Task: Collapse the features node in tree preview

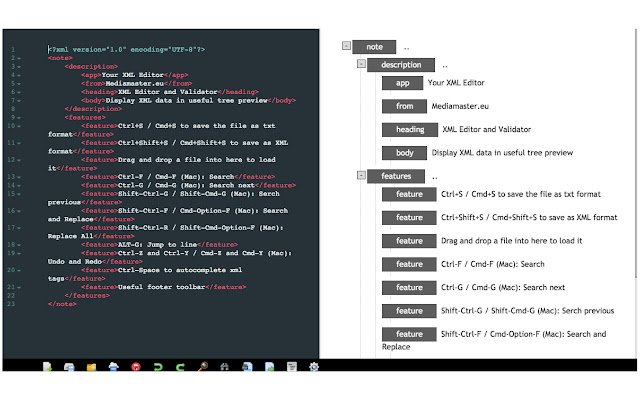Action: [x=361, y=175]
